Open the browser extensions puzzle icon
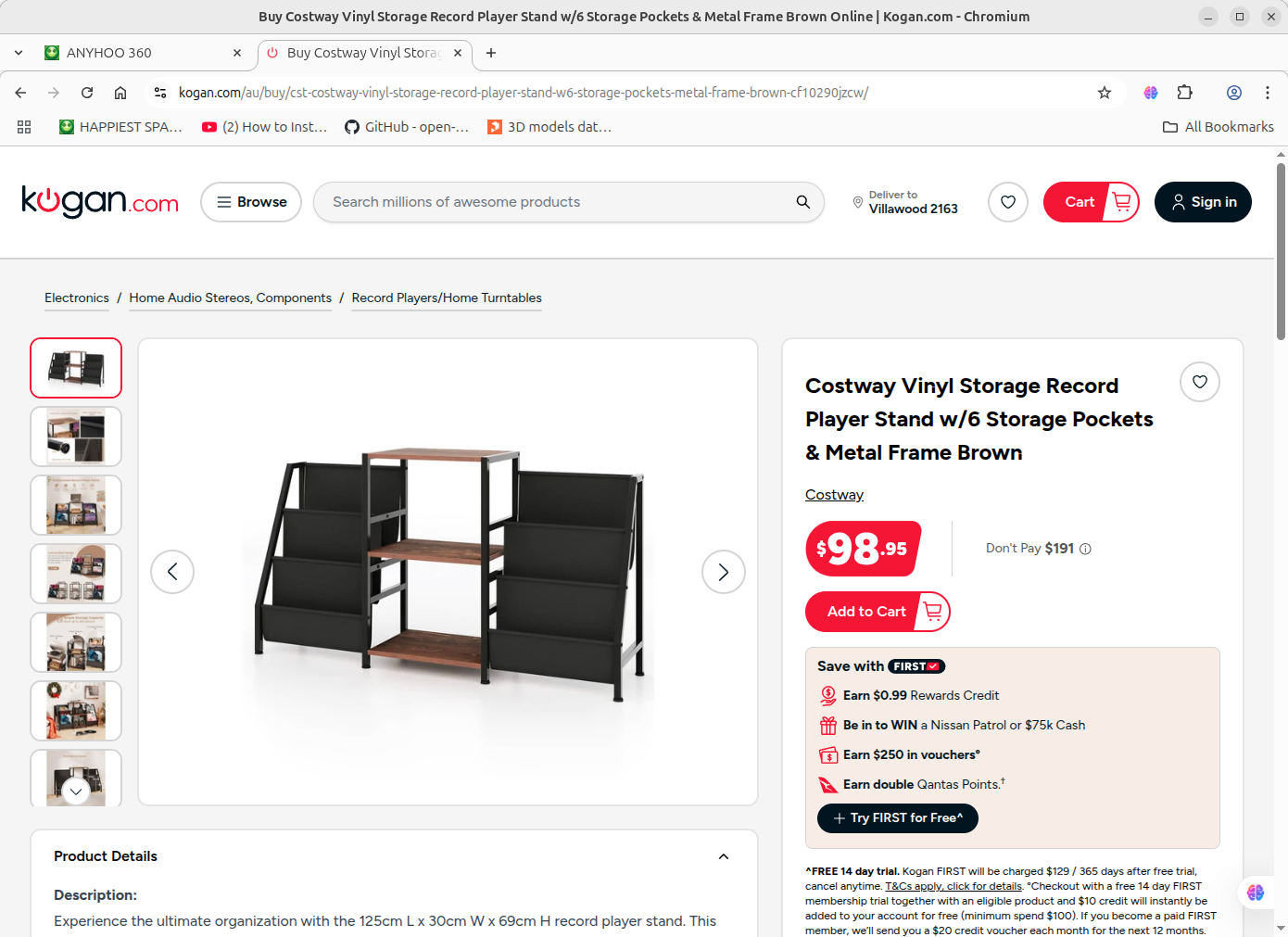The image size is (1288, 937). 1185,93
